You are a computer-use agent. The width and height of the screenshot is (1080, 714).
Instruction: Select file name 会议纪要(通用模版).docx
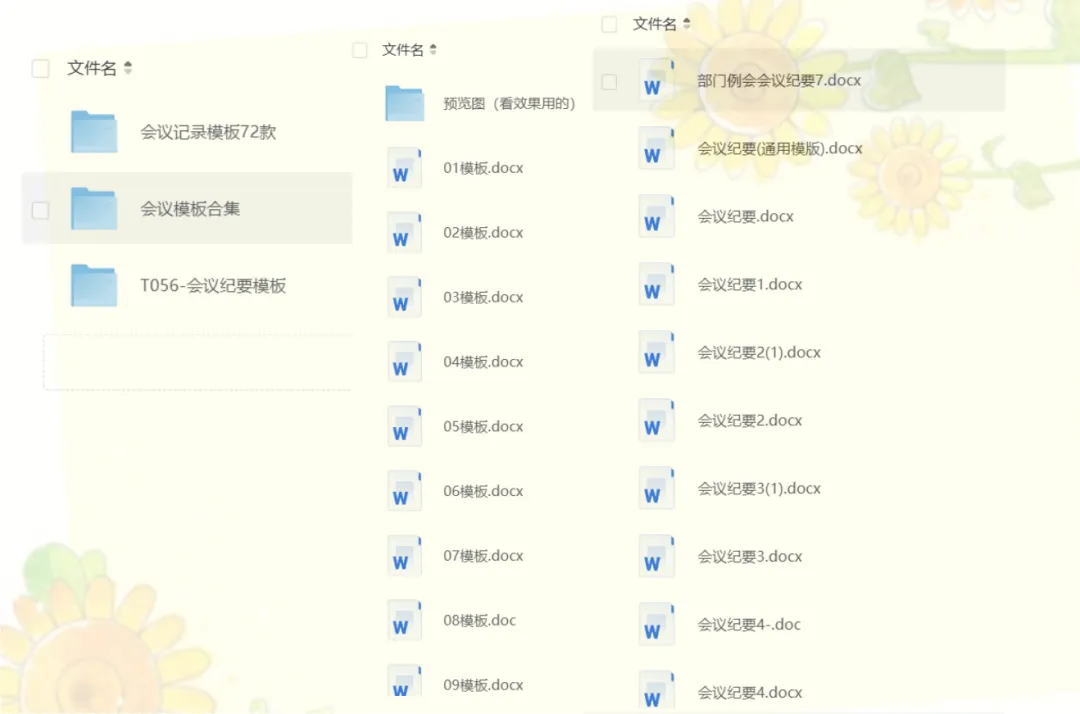click(x=780, y=149)
